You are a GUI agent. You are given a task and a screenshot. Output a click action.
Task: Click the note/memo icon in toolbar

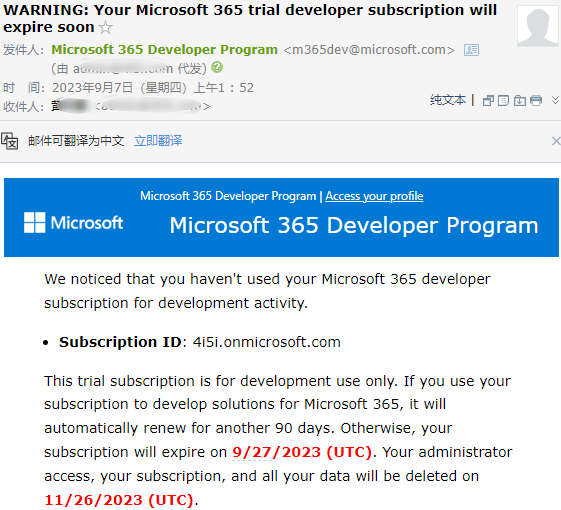pyautogui.click(x=503, y=101)
